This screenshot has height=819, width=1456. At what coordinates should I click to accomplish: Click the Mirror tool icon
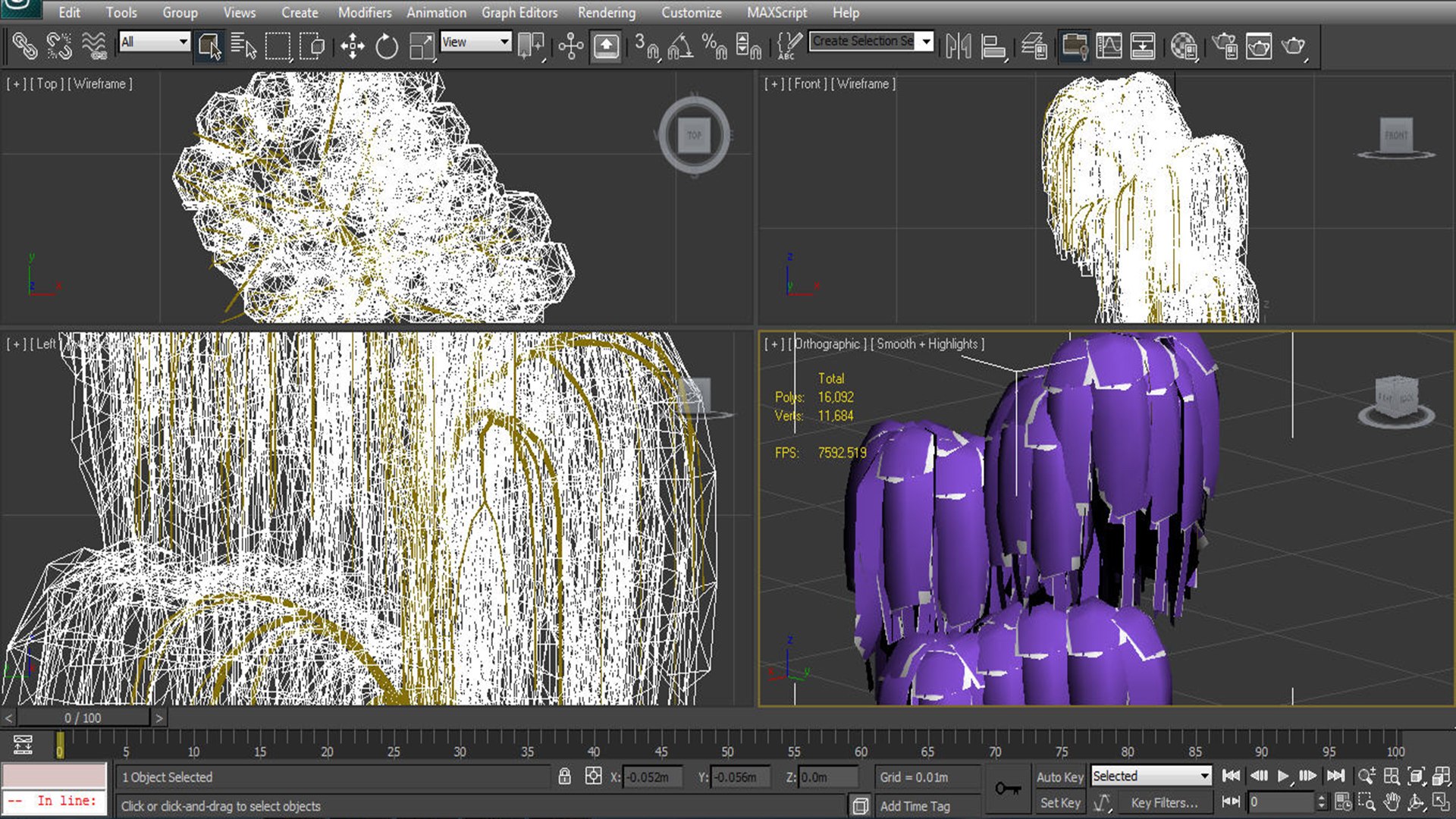click(958, 46)
